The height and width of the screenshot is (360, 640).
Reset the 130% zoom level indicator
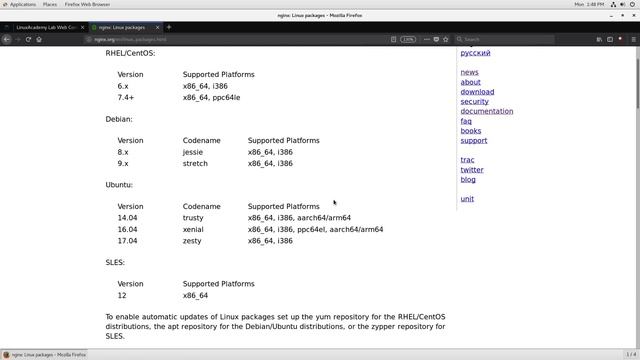(408, 40)
